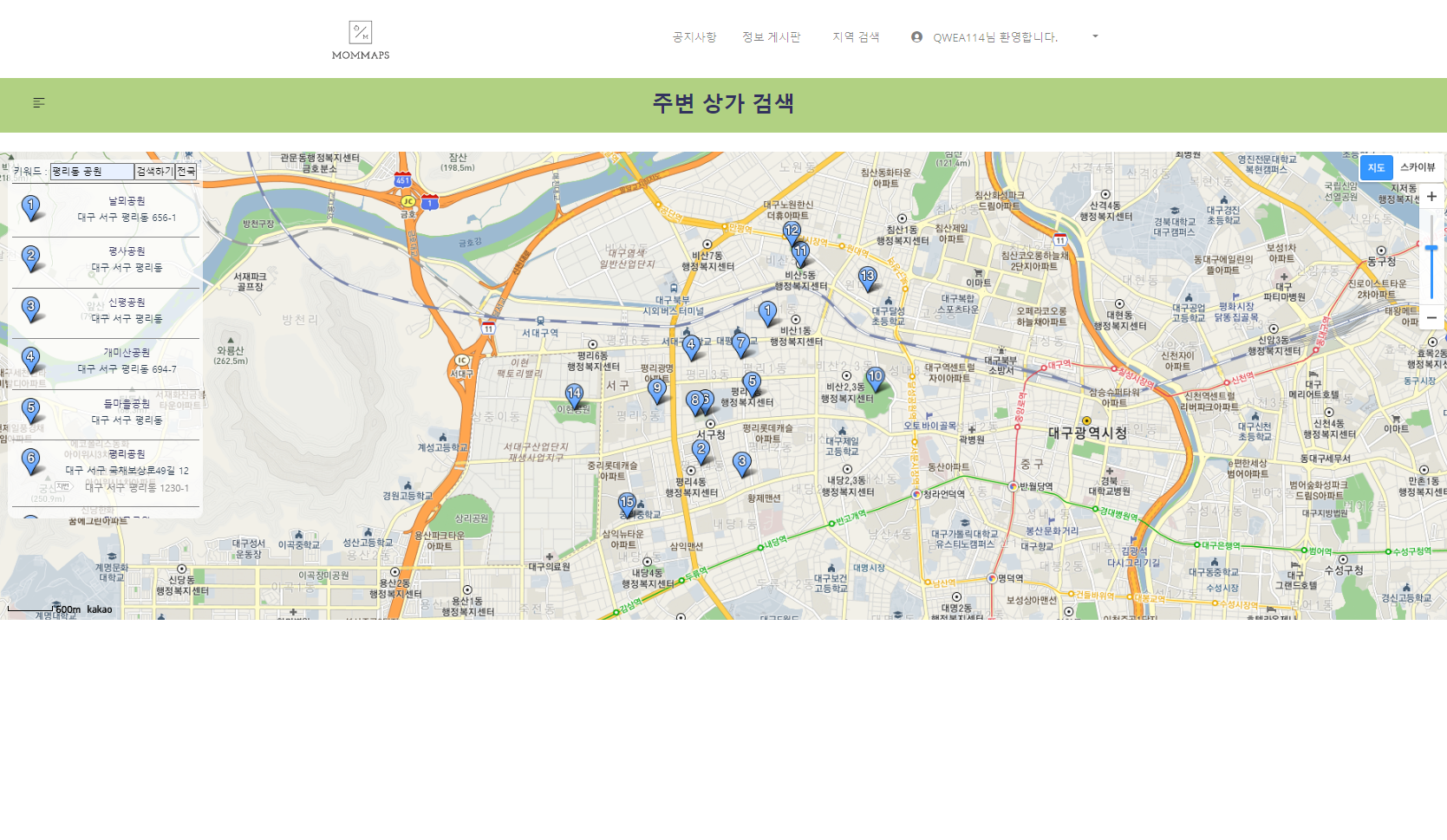This screenshot has height=840, width=1447.
Task: Open the 정보 게시판 menu item
Action: (x=772, y=36)
